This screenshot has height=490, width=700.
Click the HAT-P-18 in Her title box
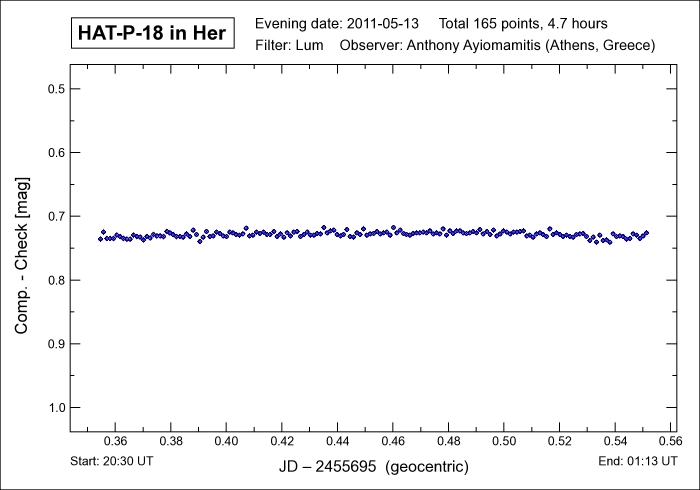[151, 34]
